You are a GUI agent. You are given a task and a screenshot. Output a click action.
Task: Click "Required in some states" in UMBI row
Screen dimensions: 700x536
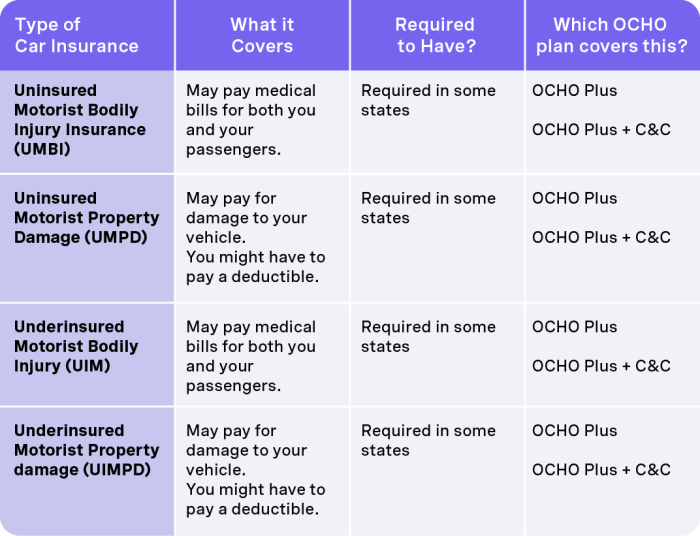click(x=428, y=100)
